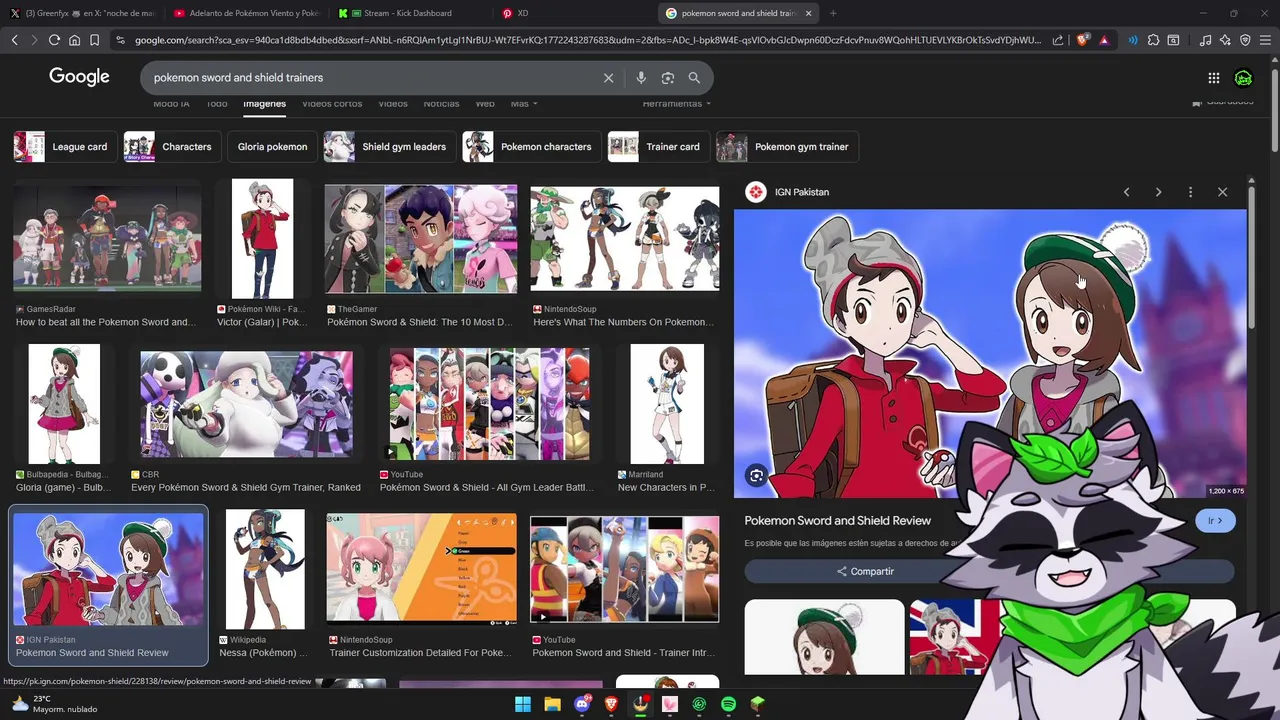Go back in browser history

coord(14,40)
